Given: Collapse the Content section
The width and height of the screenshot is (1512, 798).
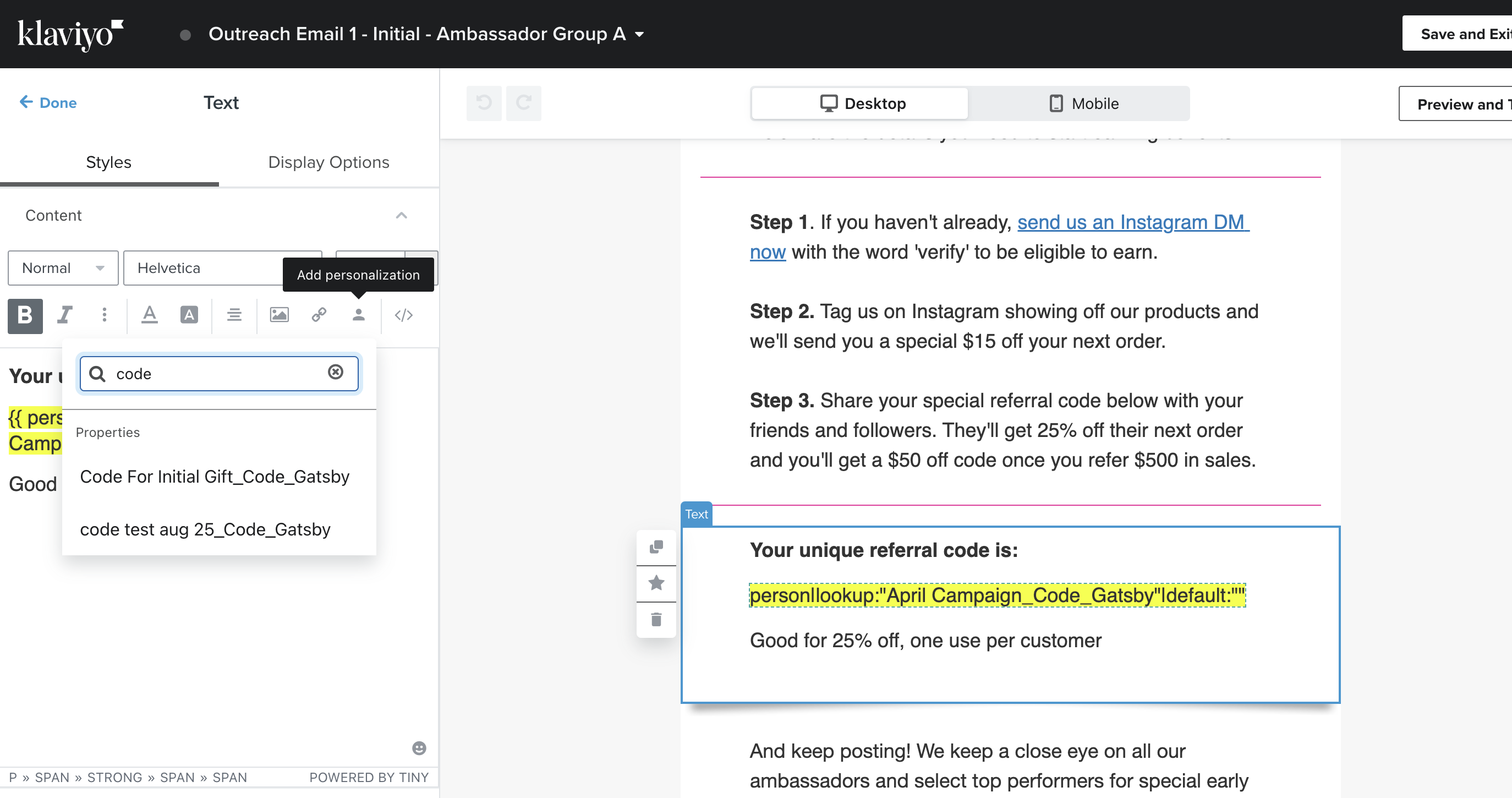Looking at the screenshot, I should (x=402, y=216).
